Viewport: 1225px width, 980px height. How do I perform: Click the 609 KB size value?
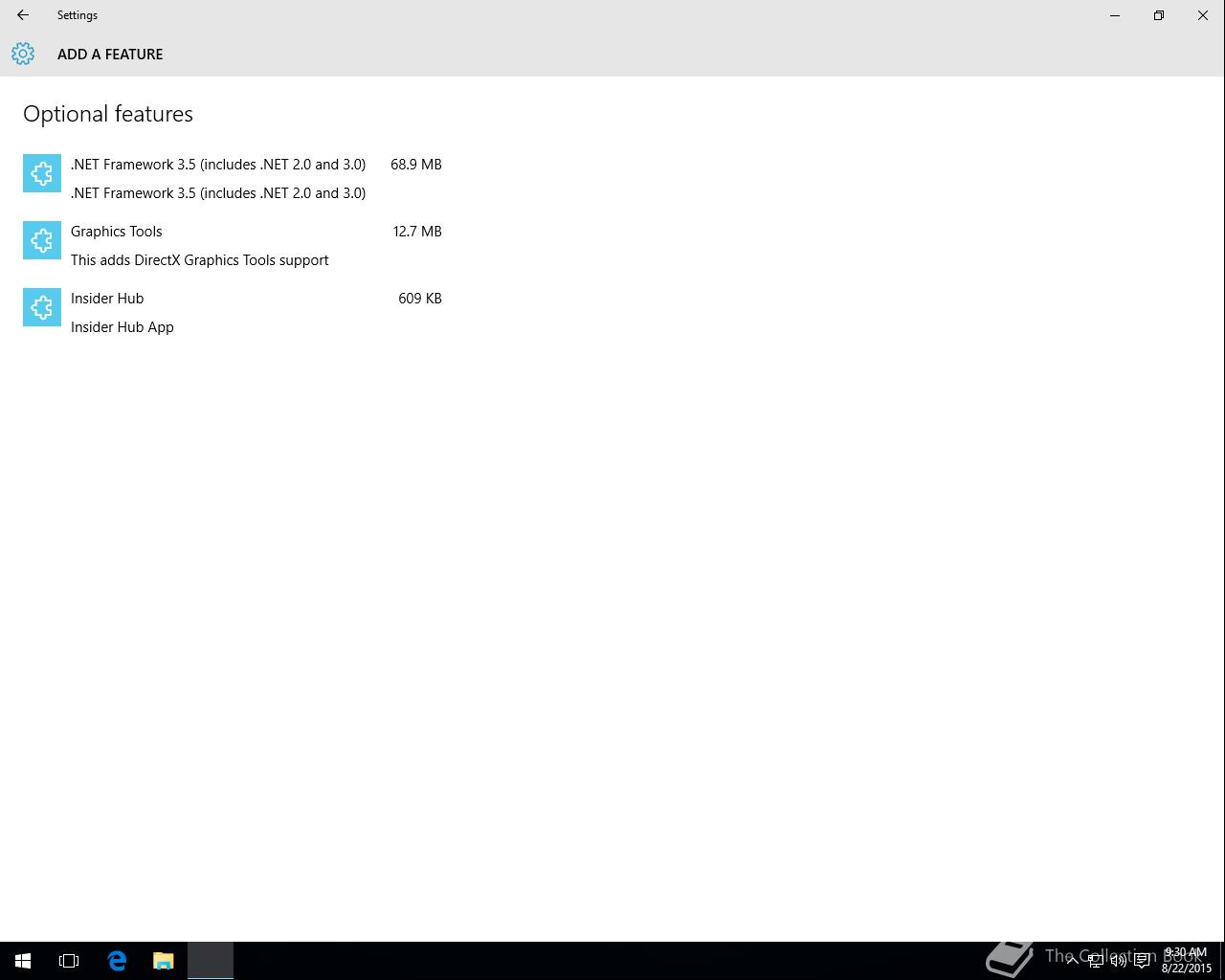[x=420, y=299]
